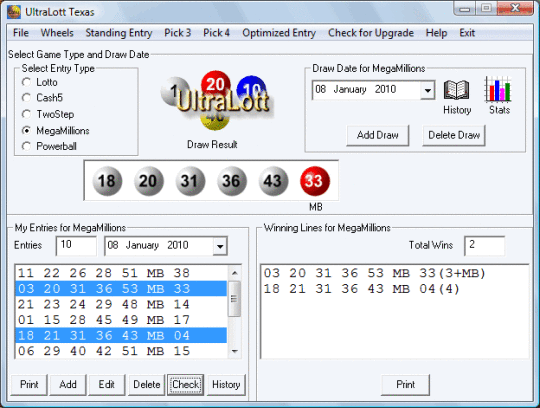Select entry 21 23 24 29 48 MB 14
Screen dimensions: 540x408
[121, 304]
